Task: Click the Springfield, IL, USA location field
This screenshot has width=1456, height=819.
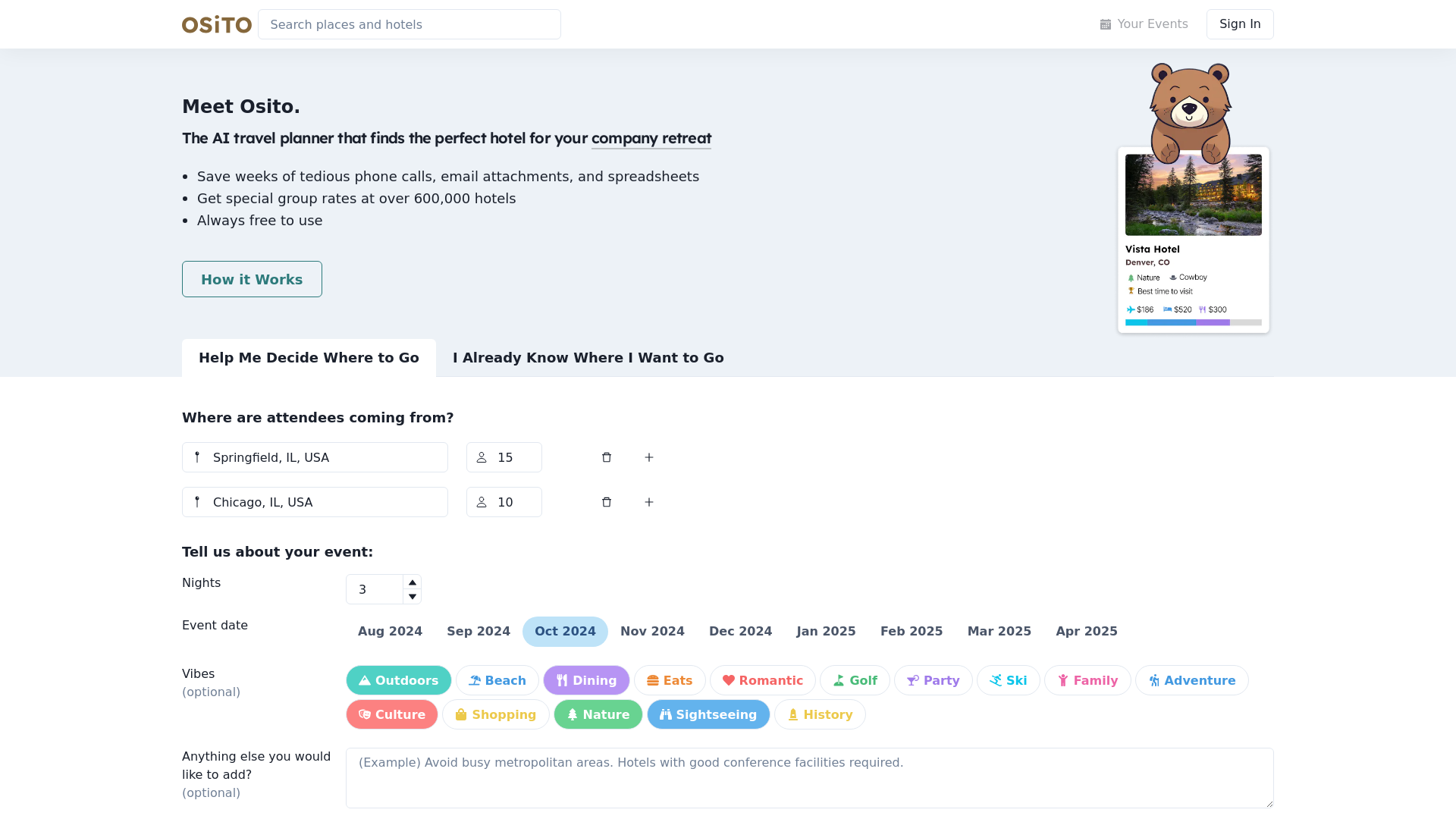Action: [315, 457]
